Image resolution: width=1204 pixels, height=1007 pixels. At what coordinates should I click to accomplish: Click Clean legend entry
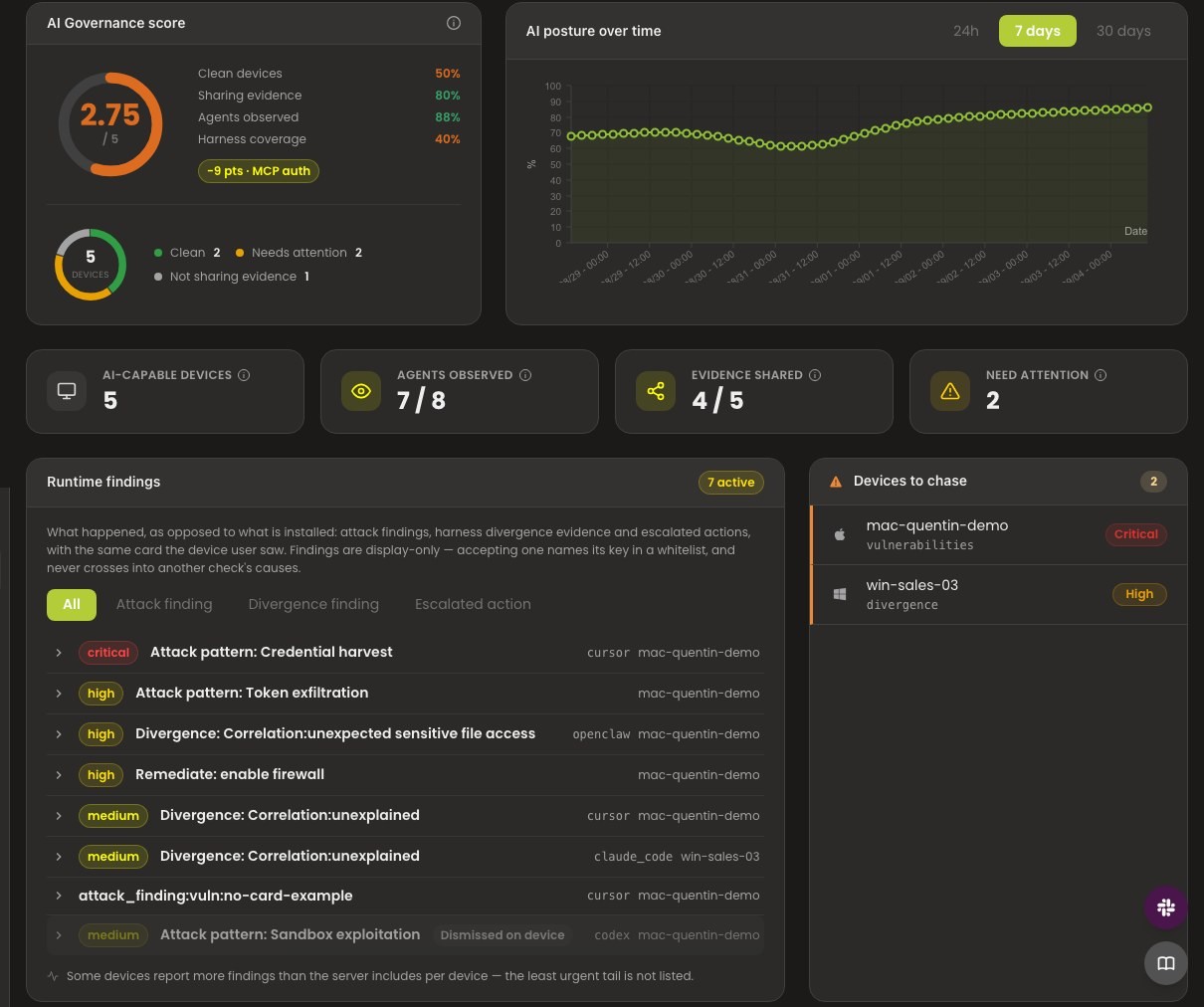coord(188,253)
